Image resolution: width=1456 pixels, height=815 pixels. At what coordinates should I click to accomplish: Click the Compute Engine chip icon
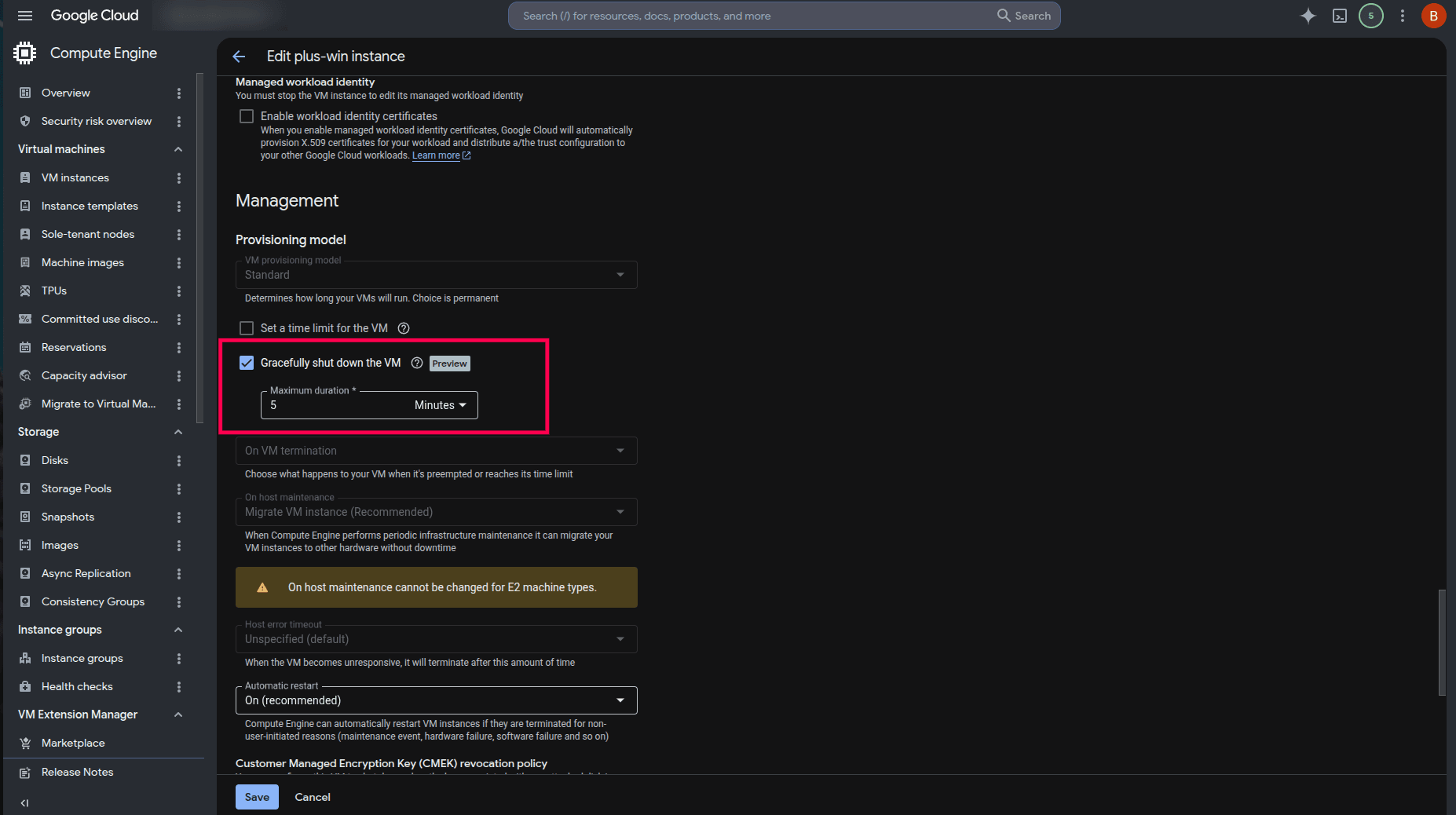(25, 53)
